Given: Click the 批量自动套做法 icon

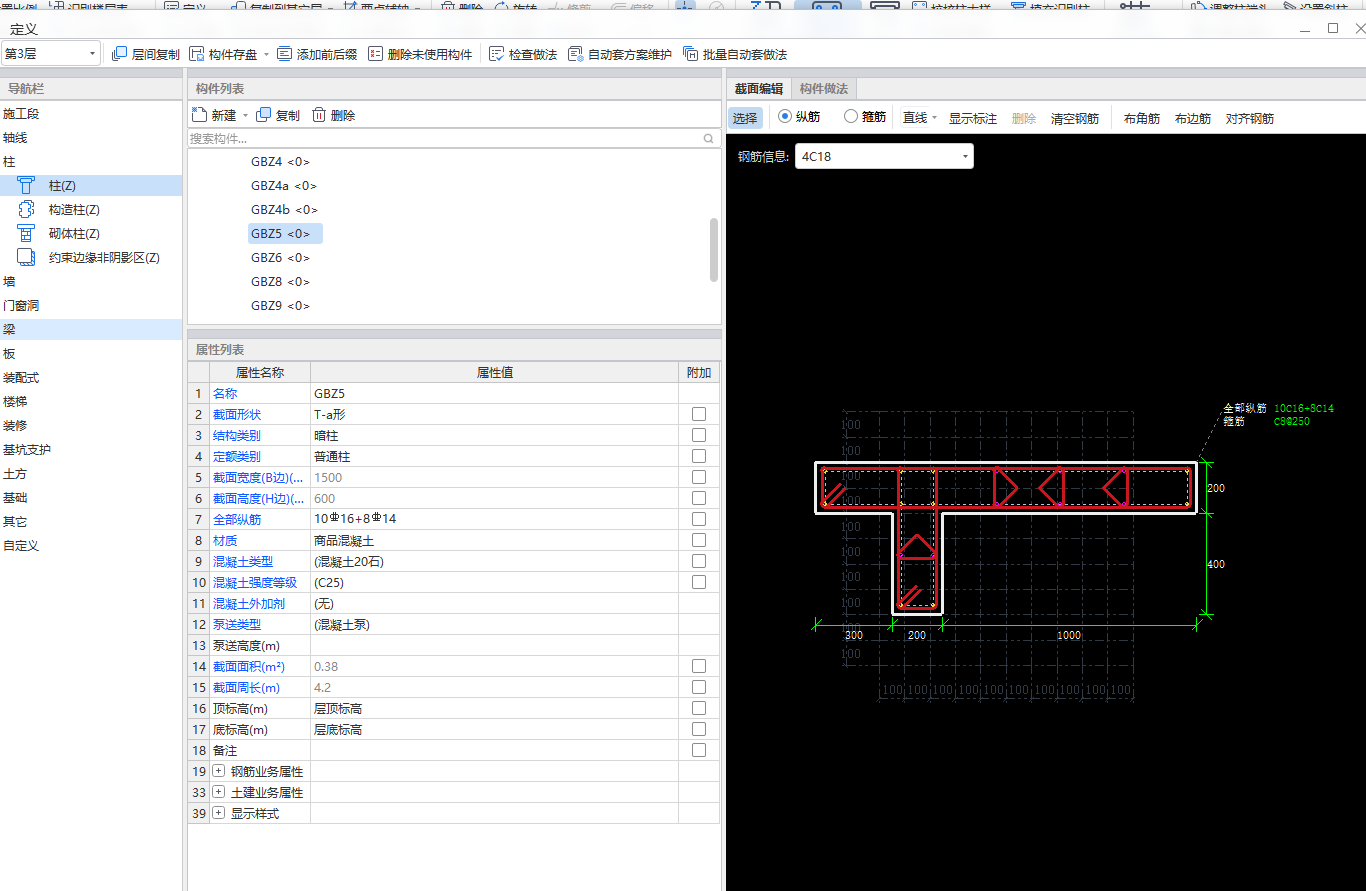Looking at the screenshot, I should [x=691, y=54].
